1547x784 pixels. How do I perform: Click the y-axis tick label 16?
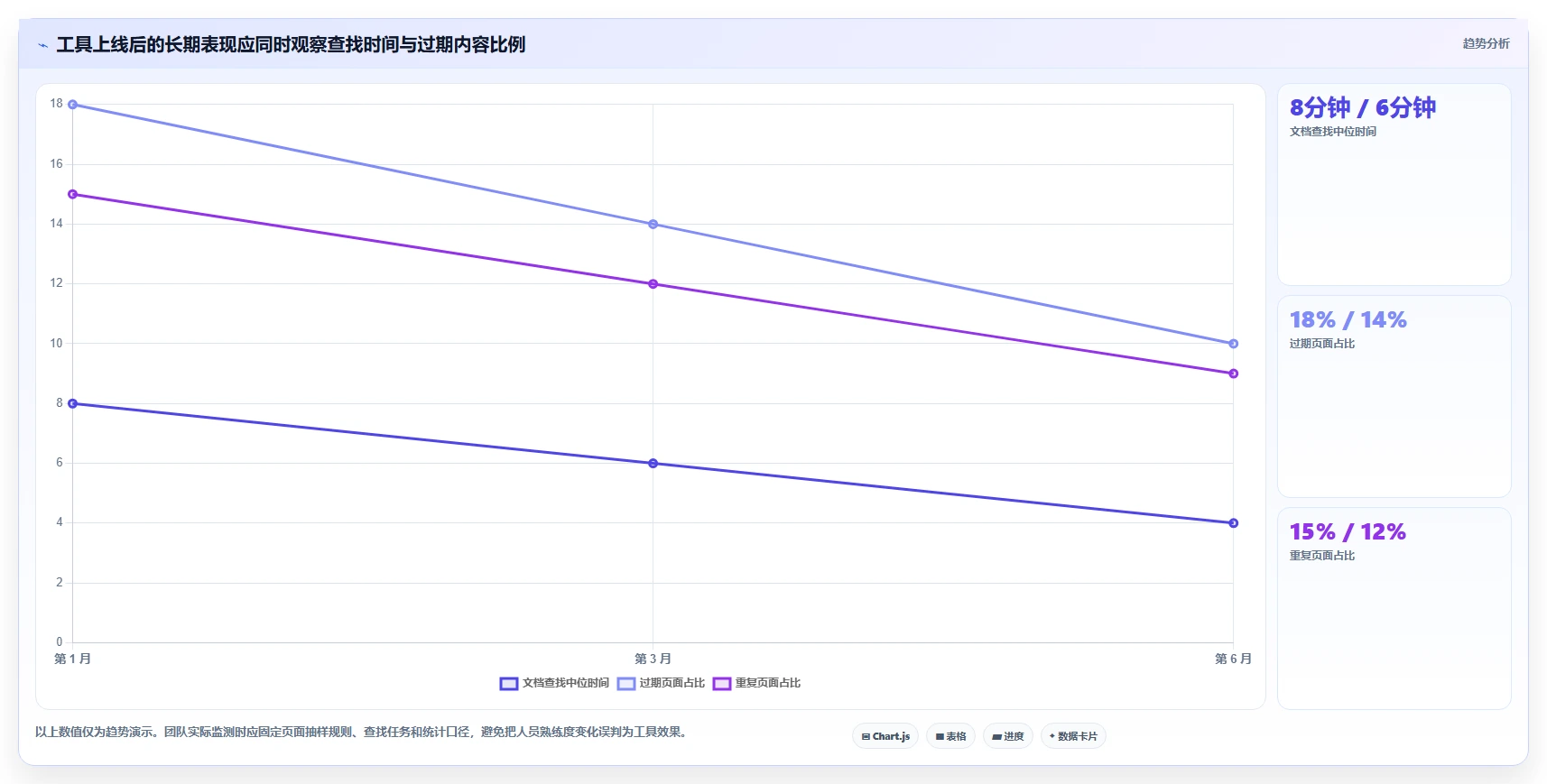tap(57, 164)
